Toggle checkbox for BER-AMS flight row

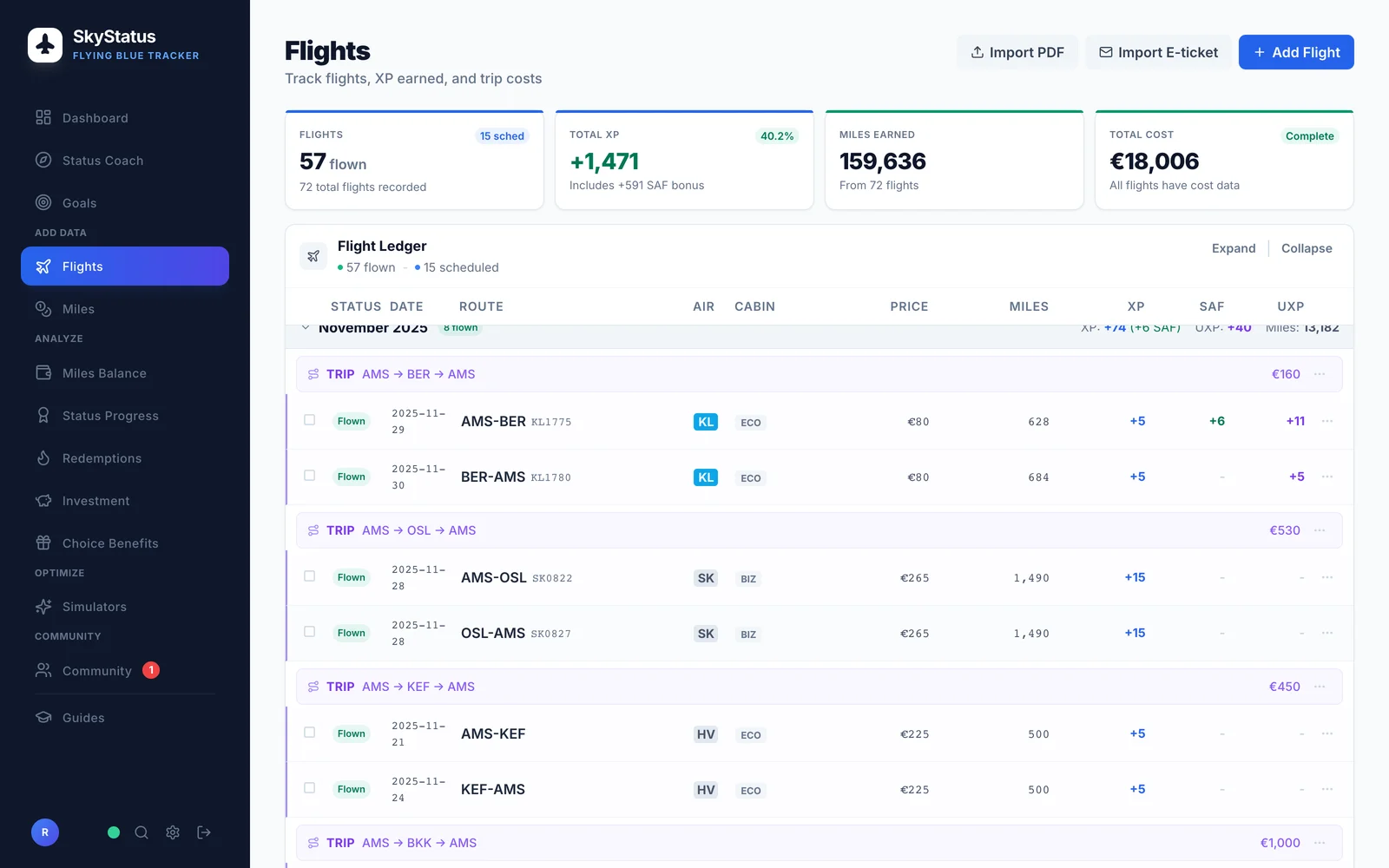[x=309, y=476]
